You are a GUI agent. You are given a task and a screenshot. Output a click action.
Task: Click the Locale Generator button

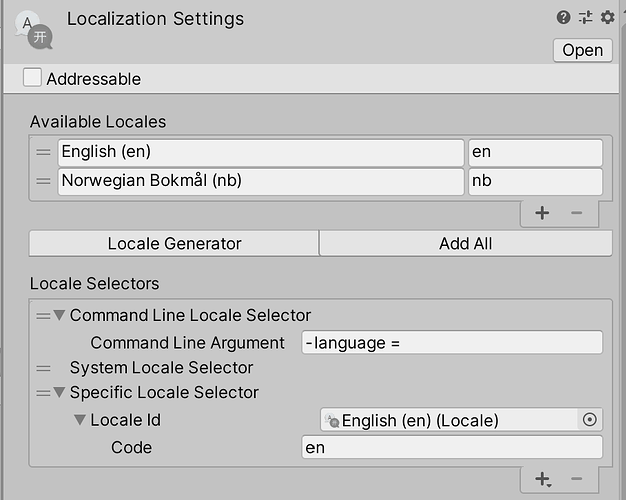[174, 243]
